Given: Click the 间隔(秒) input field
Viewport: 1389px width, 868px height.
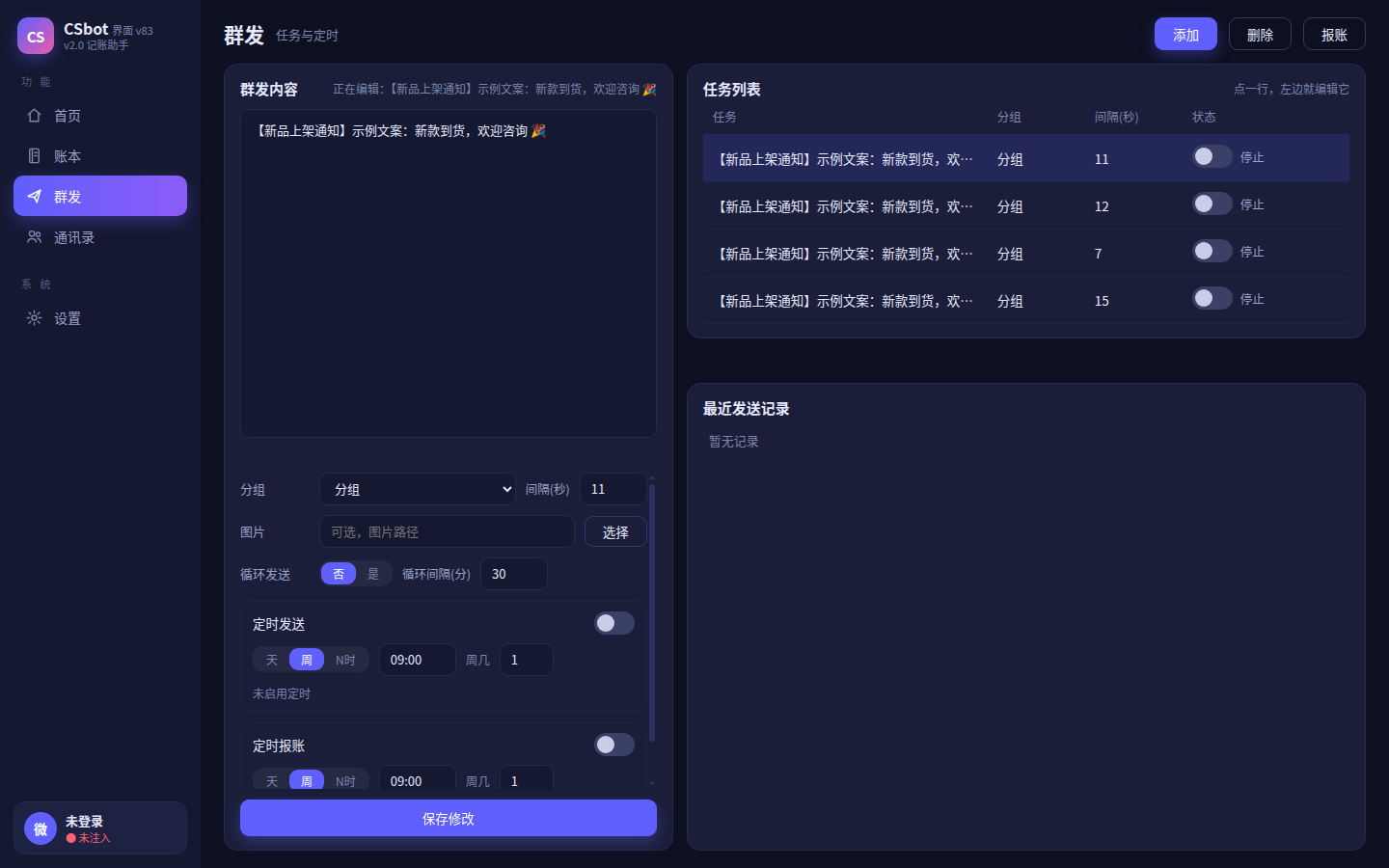Looking at the screenshot, I should tap(613, 489).
